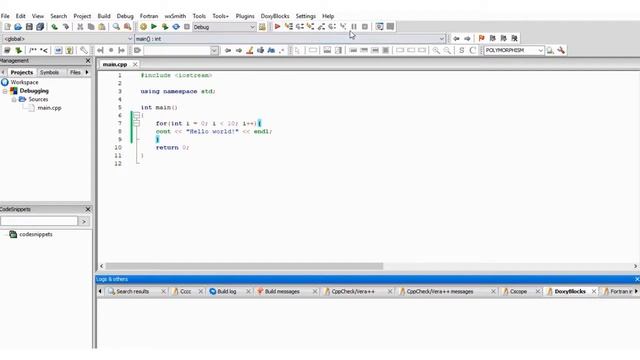640x360 pixels.
Task: Open Replace toolbar icon
Action: [x=127, y=27]
